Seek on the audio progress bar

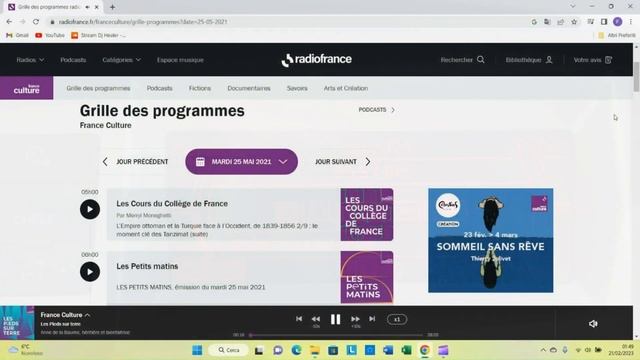336,335
